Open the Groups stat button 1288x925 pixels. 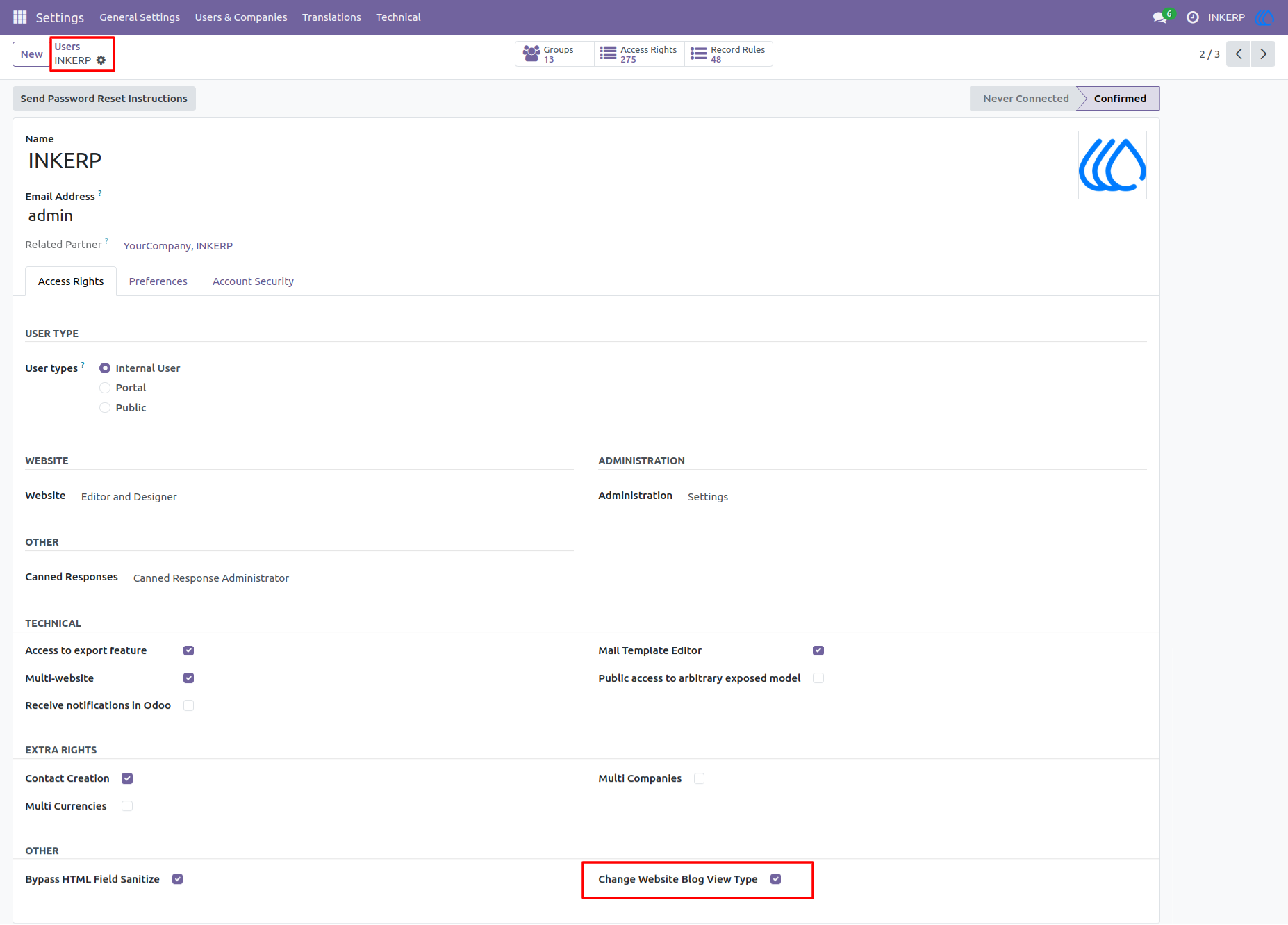[x=554, y=54]
